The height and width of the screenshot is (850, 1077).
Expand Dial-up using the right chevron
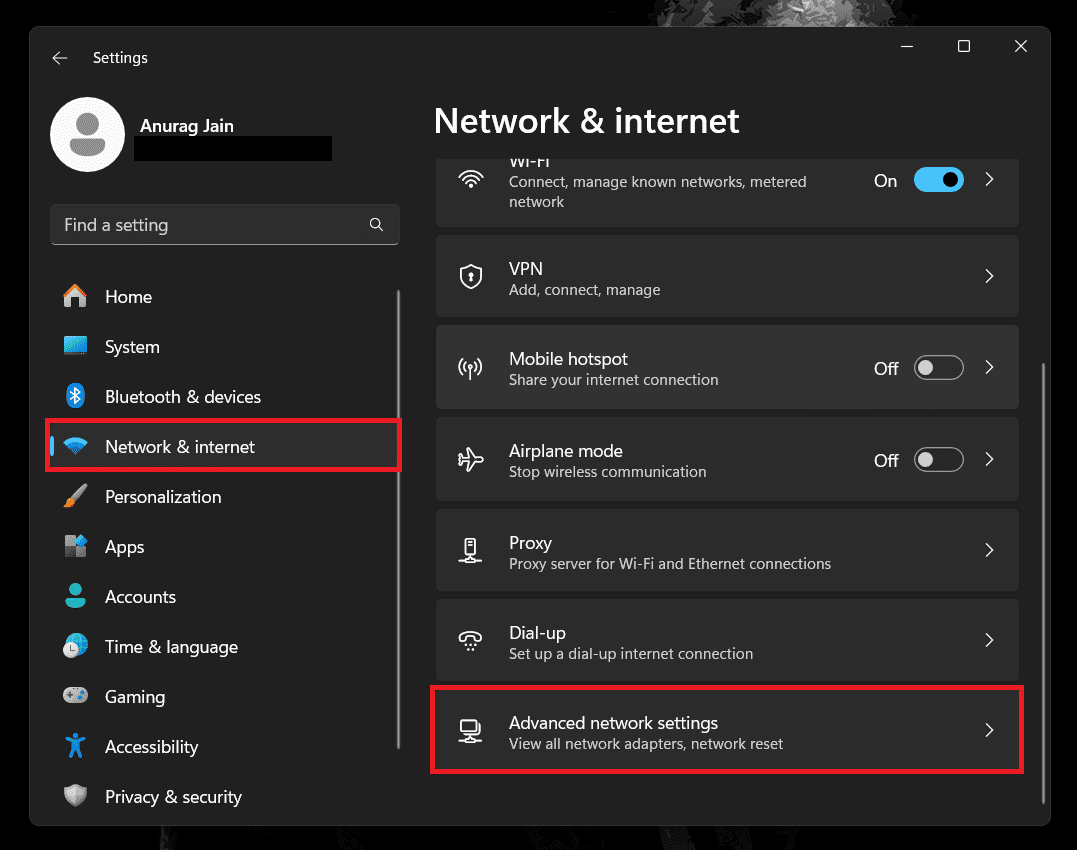989,640
